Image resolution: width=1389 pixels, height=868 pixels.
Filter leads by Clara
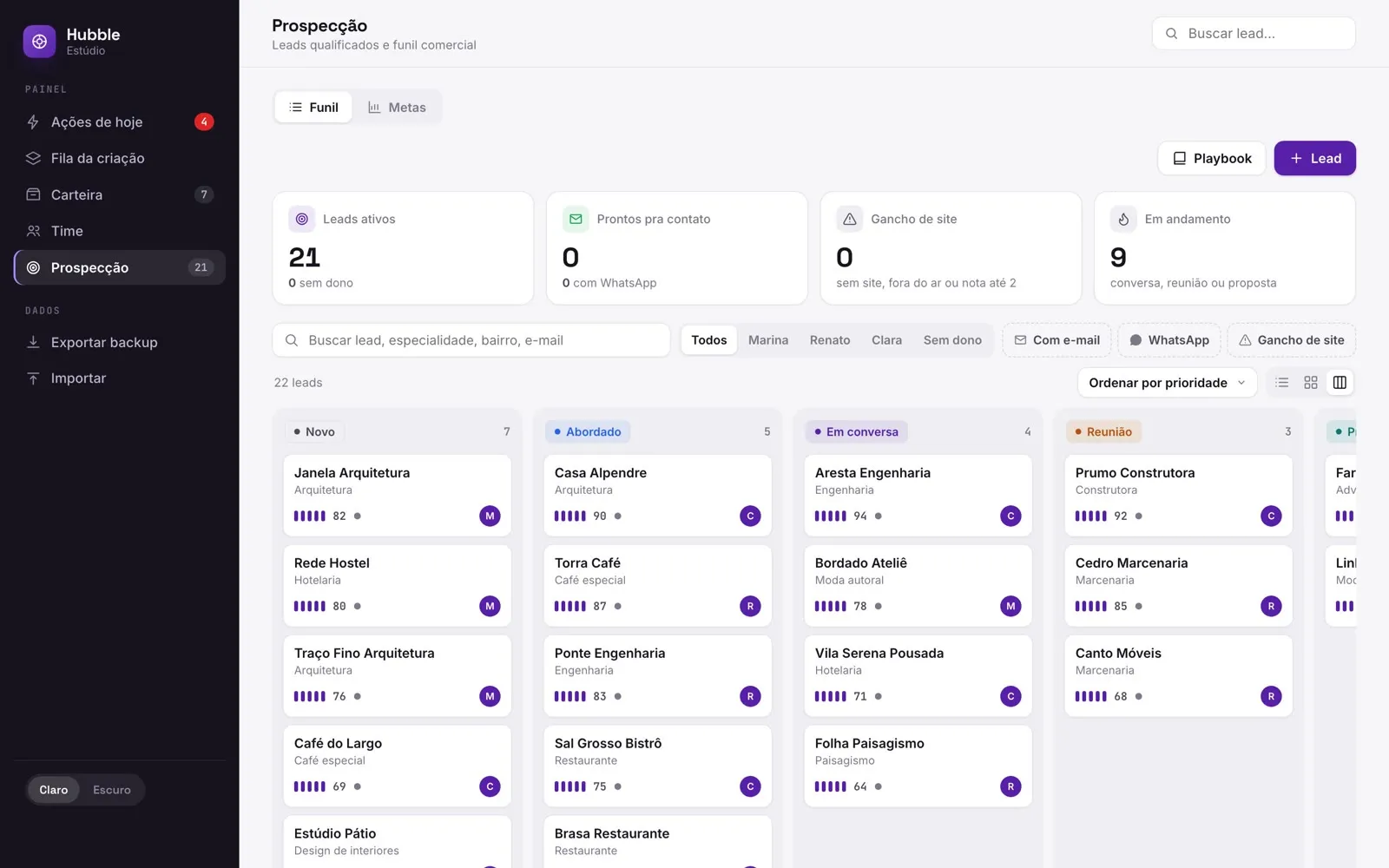click(x=886, y=340)
